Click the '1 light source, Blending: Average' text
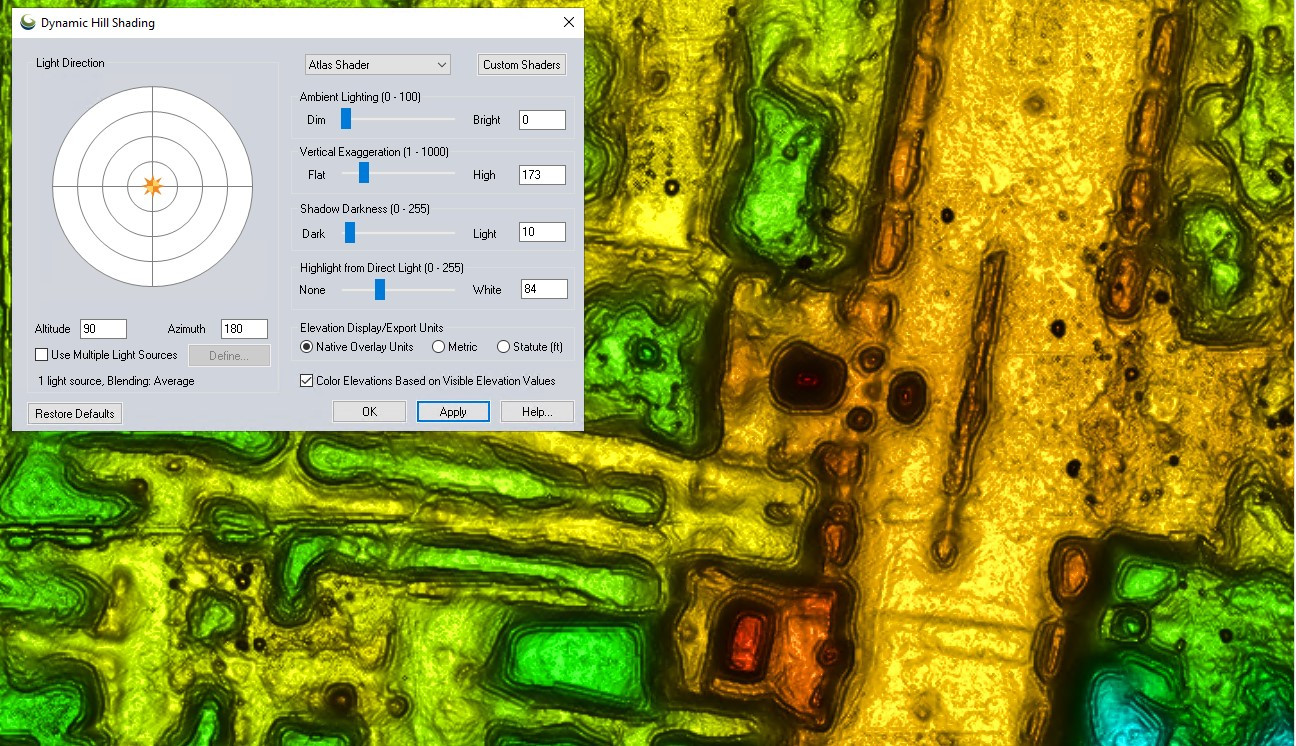Viewport: 1296px width, 746px height. click(116, 381)
